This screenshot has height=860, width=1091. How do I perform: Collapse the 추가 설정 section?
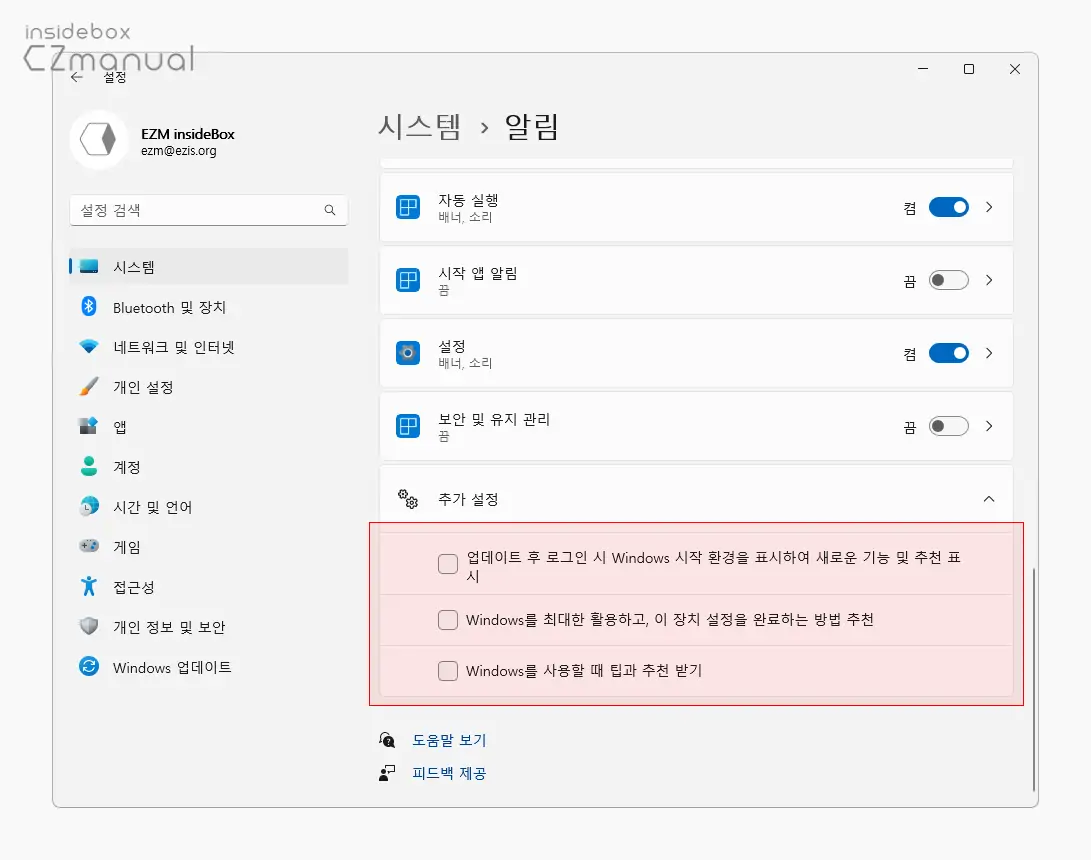coord(988,498)
